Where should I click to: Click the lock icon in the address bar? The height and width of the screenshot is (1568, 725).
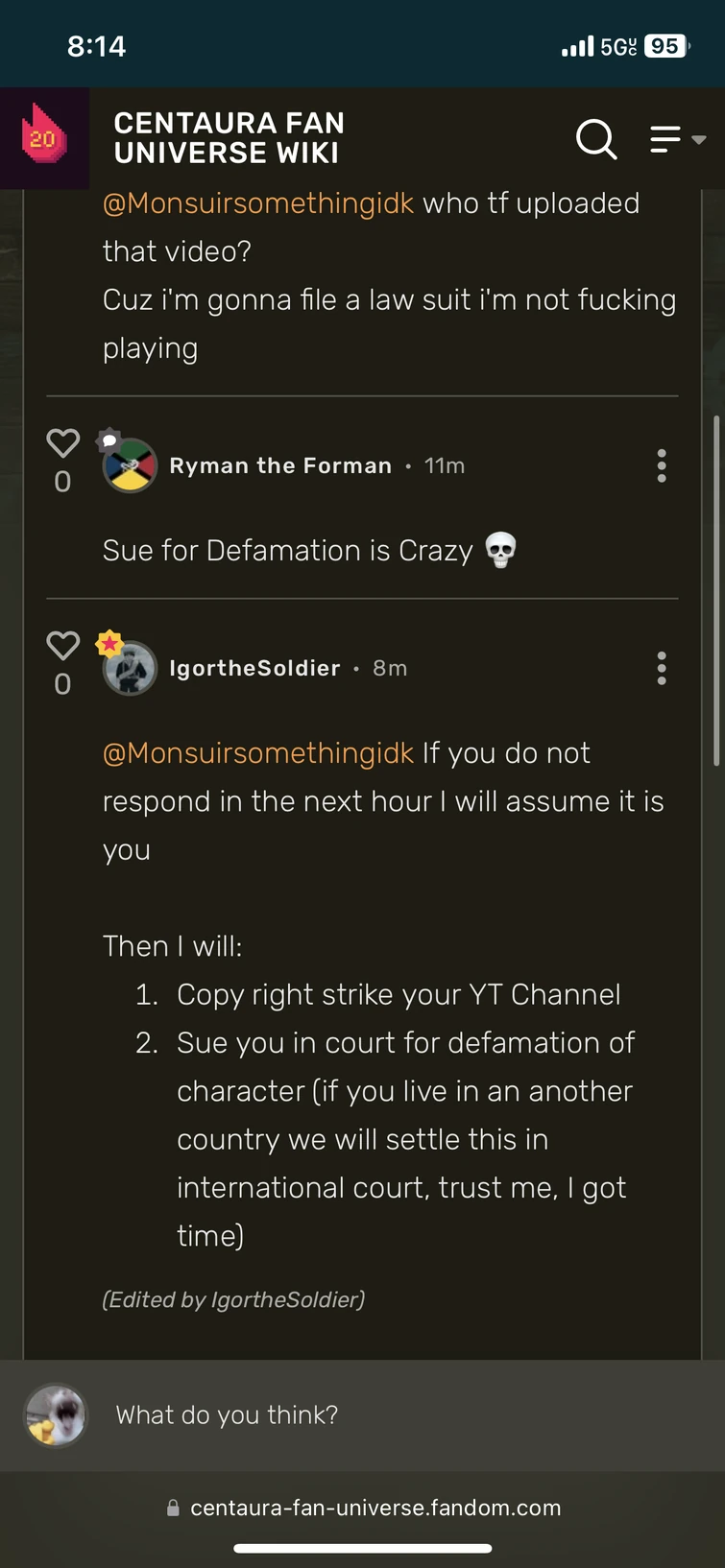pyautogui.click(x=173, y=1507)
